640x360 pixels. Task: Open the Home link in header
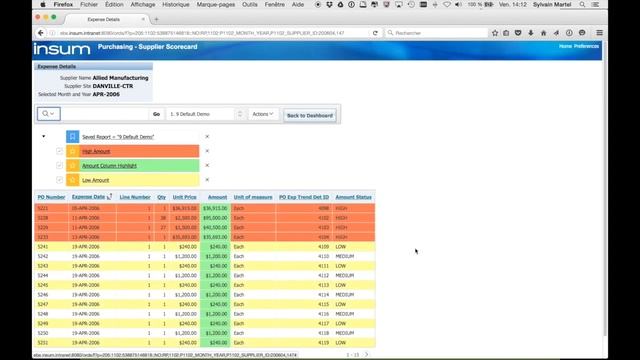565,46
